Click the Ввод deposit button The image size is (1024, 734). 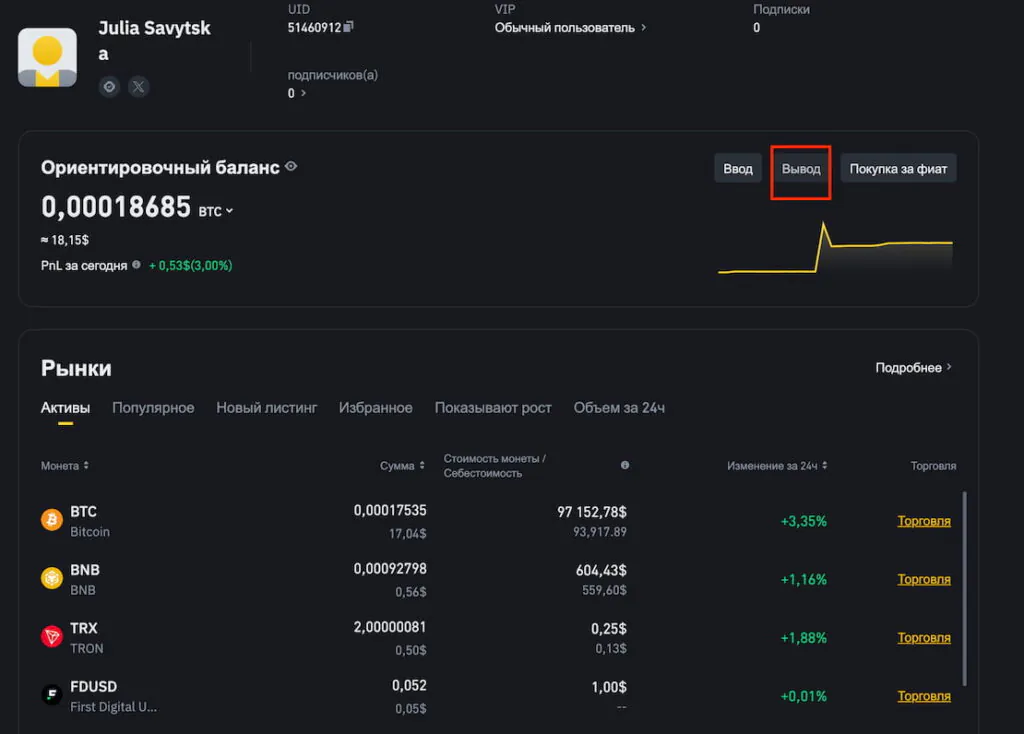click(x=737, y=168)
